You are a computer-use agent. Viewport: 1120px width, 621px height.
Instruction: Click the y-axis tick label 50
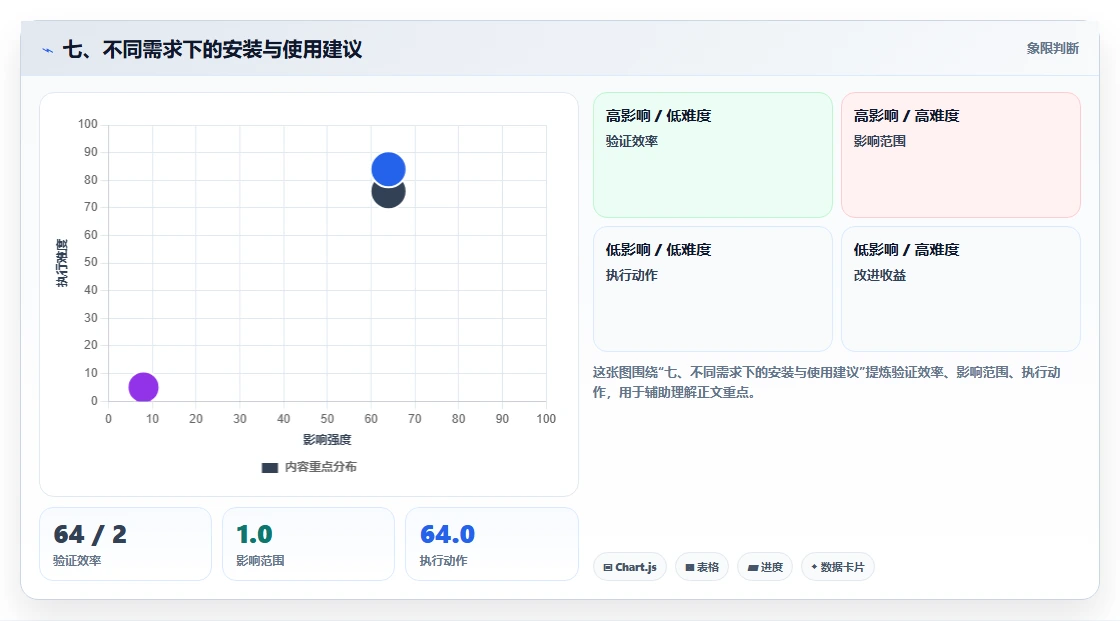pos(91,262)
